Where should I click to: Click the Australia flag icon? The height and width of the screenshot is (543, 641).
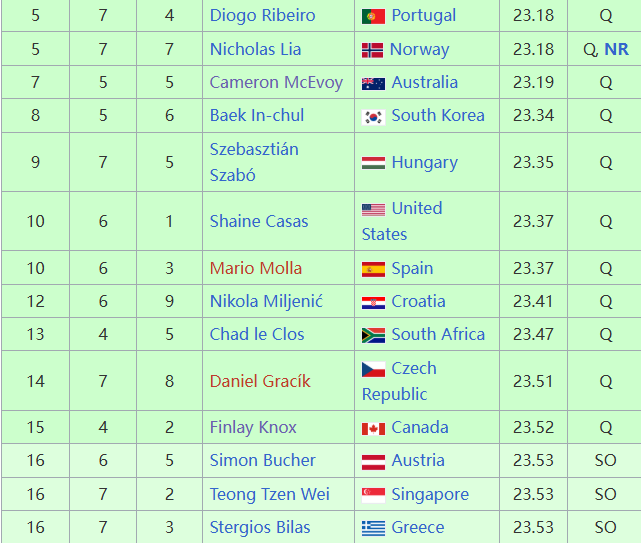(x=373, y=83)
